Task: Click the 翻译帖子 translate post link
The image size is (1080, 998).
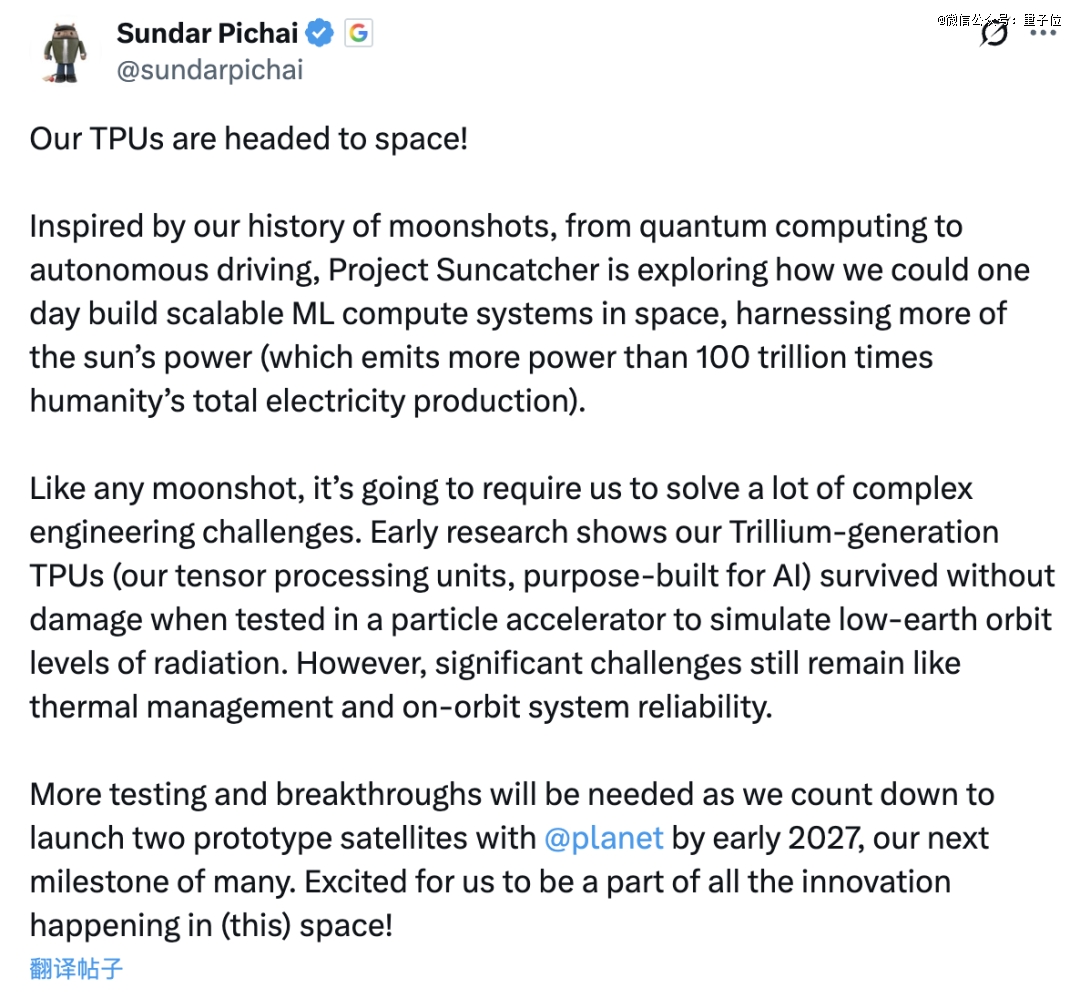Action: click(x=77, y=968)
